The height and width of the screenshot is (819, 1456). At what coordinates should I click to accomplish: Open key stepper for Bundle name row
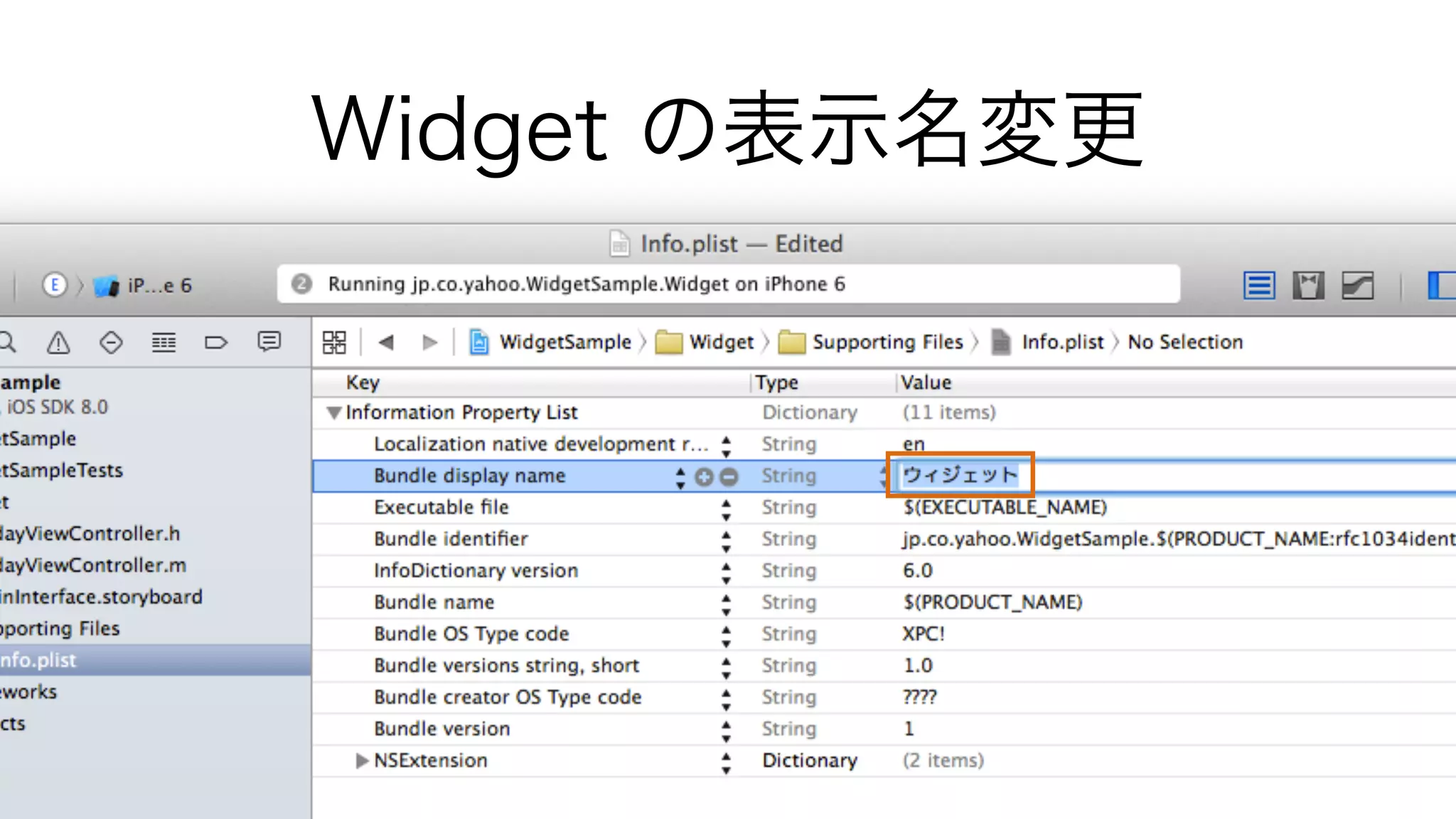(726, 604)
